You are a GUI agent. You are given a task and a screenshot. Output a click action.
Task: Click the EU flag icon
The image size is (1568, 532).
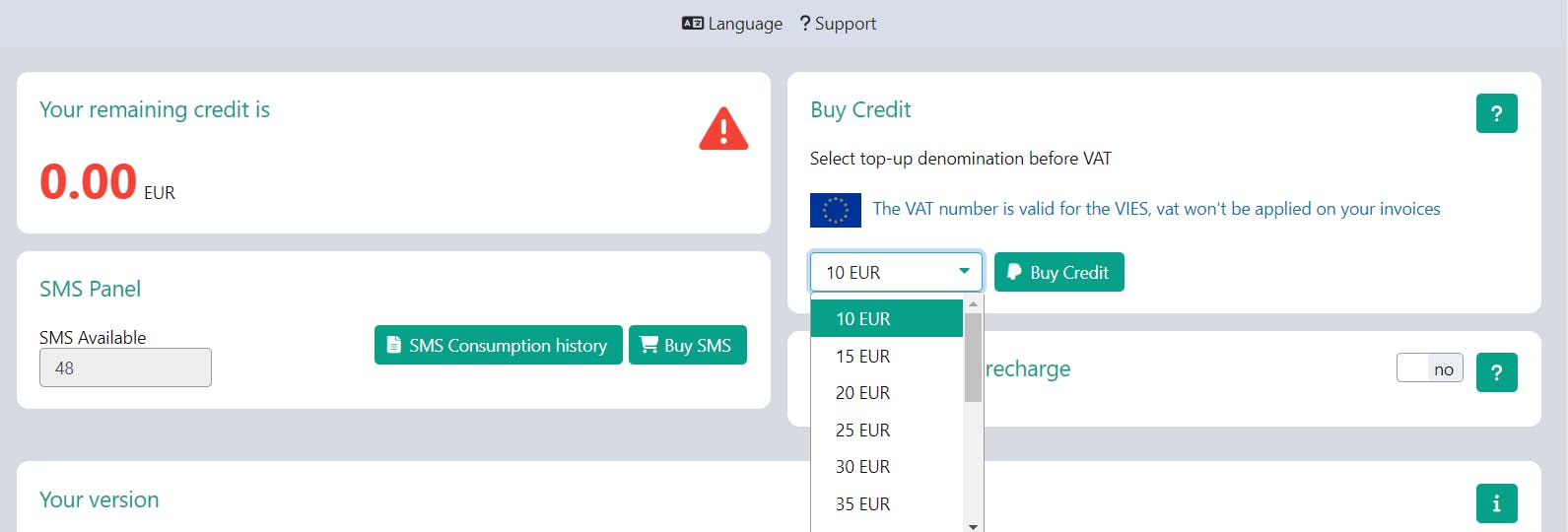pos(835,210)
